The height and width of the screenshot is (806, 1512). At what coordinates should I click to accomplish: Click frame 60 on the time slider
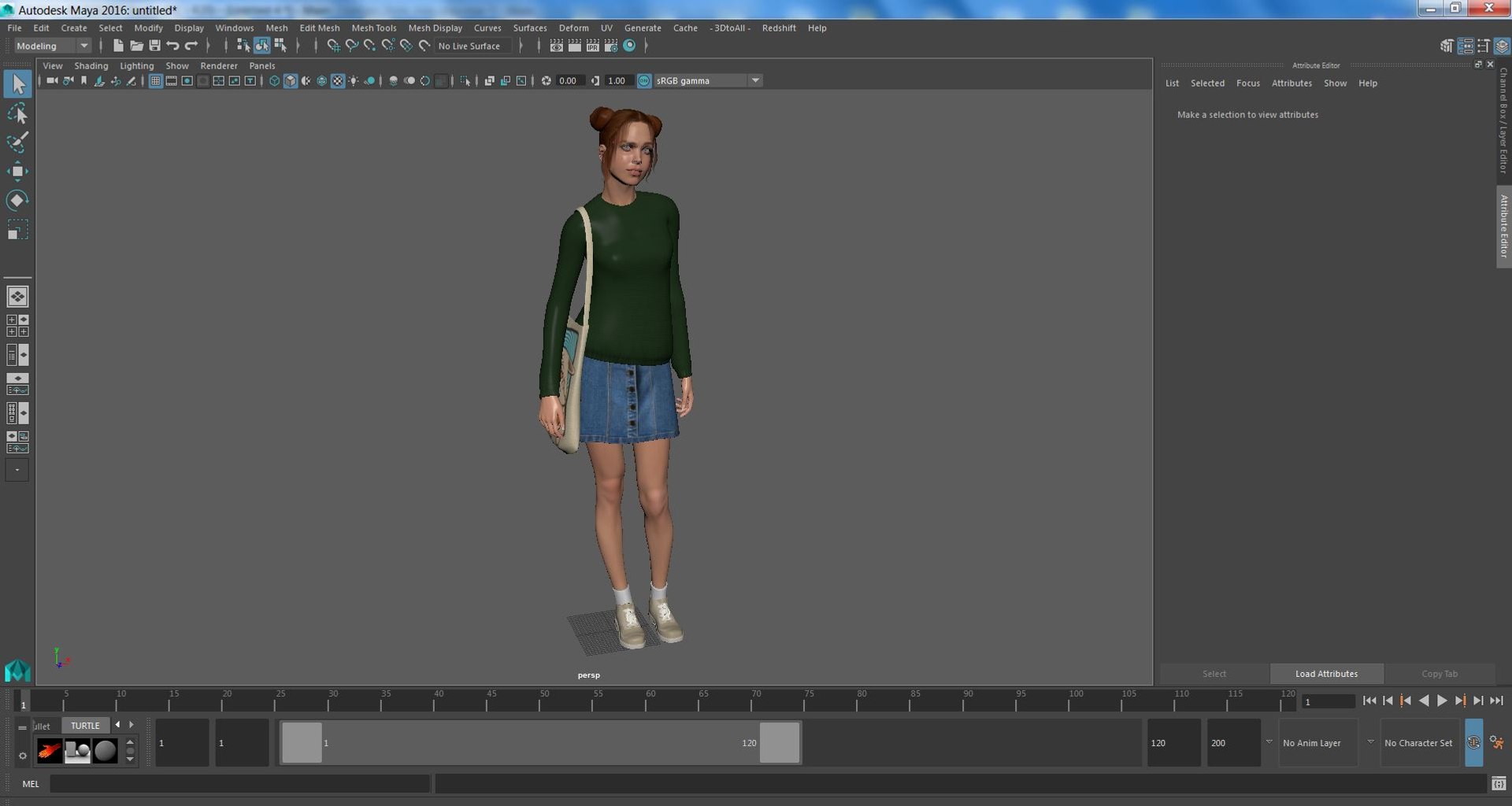650,701
